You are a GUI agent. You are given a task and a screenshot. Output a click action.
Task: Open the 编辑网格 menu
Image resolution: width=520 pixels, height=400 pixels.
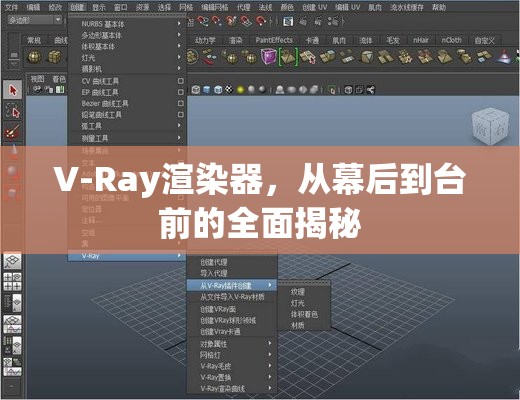click(x=215, y=7)
